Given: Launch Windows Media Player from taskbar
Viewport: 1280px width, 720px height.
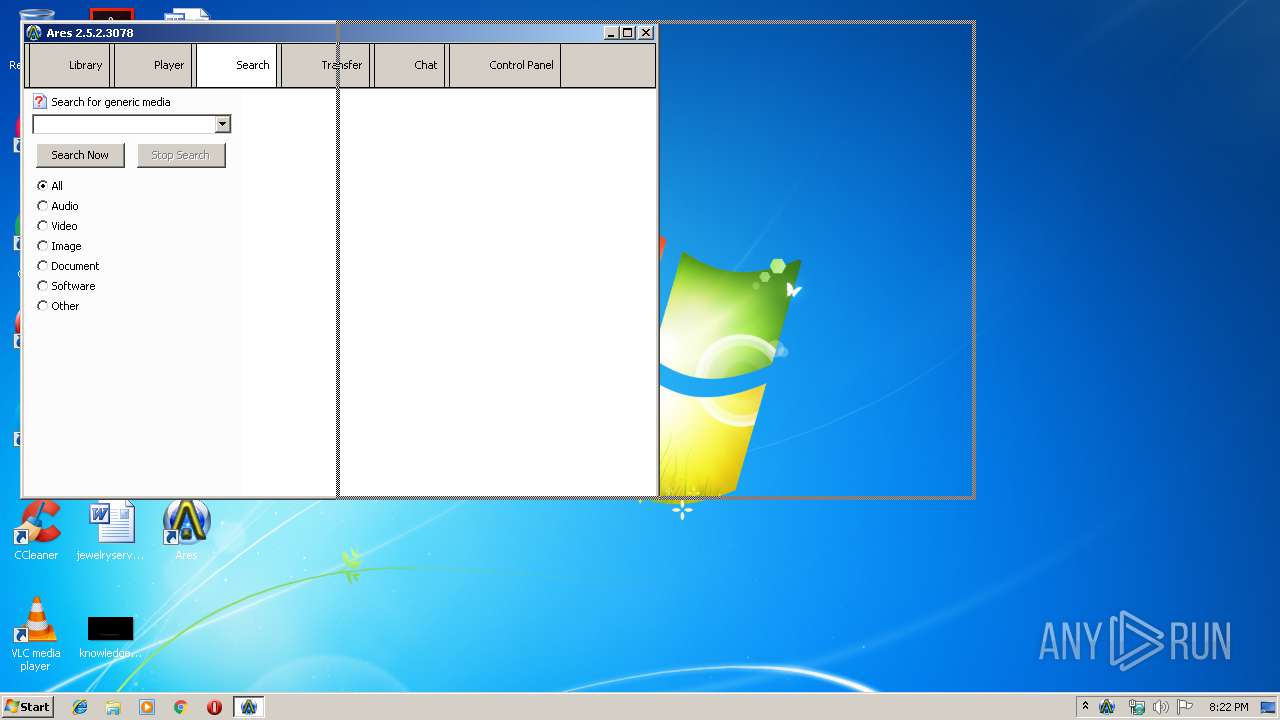Looking at the screenshot, I should 147,707.
